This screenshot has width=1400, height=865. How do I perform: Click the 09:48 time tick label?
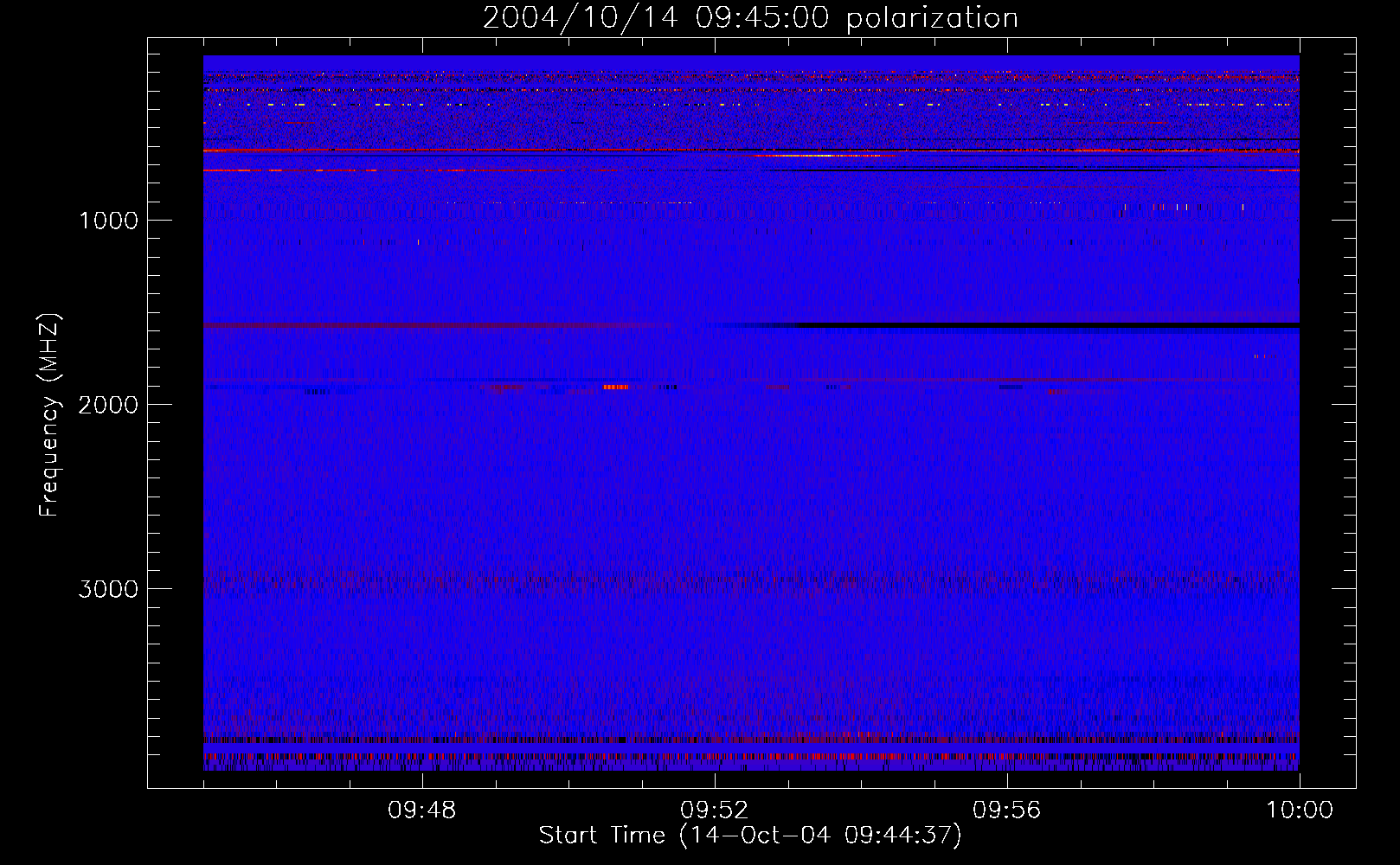(x=422, y=811)
